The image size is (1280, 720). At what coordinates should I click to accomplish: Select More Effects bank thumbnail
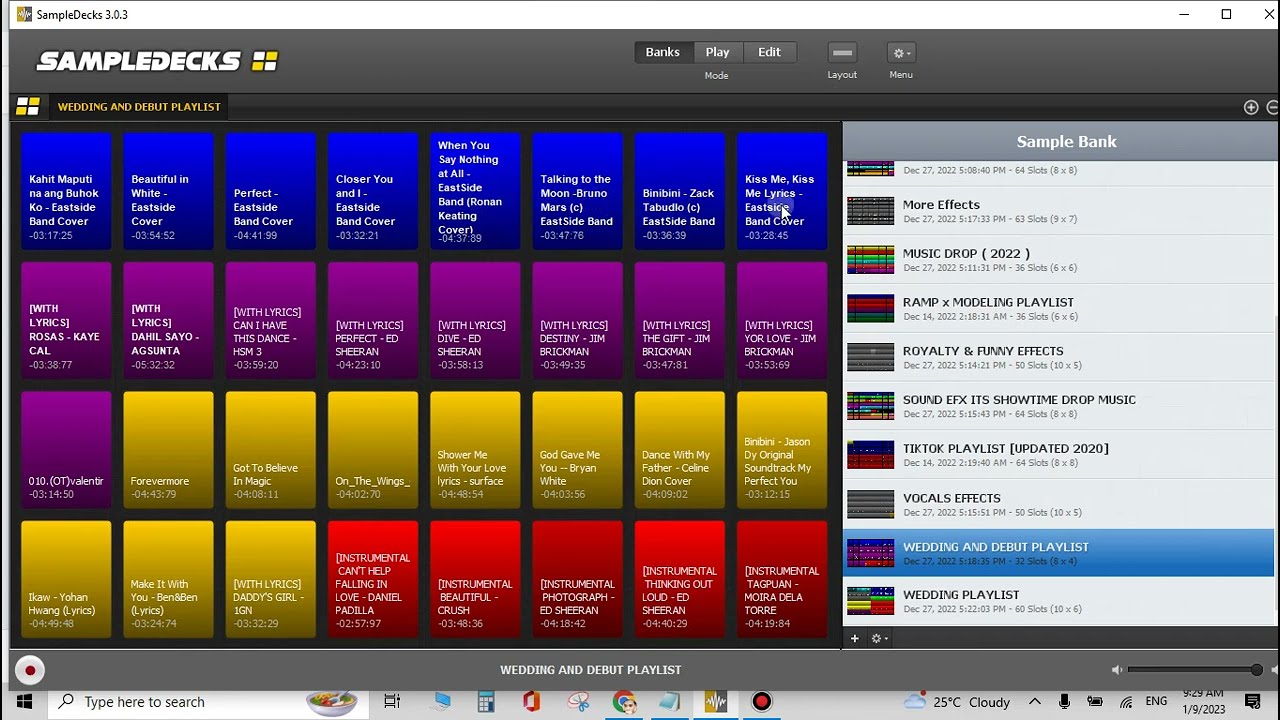870,211
